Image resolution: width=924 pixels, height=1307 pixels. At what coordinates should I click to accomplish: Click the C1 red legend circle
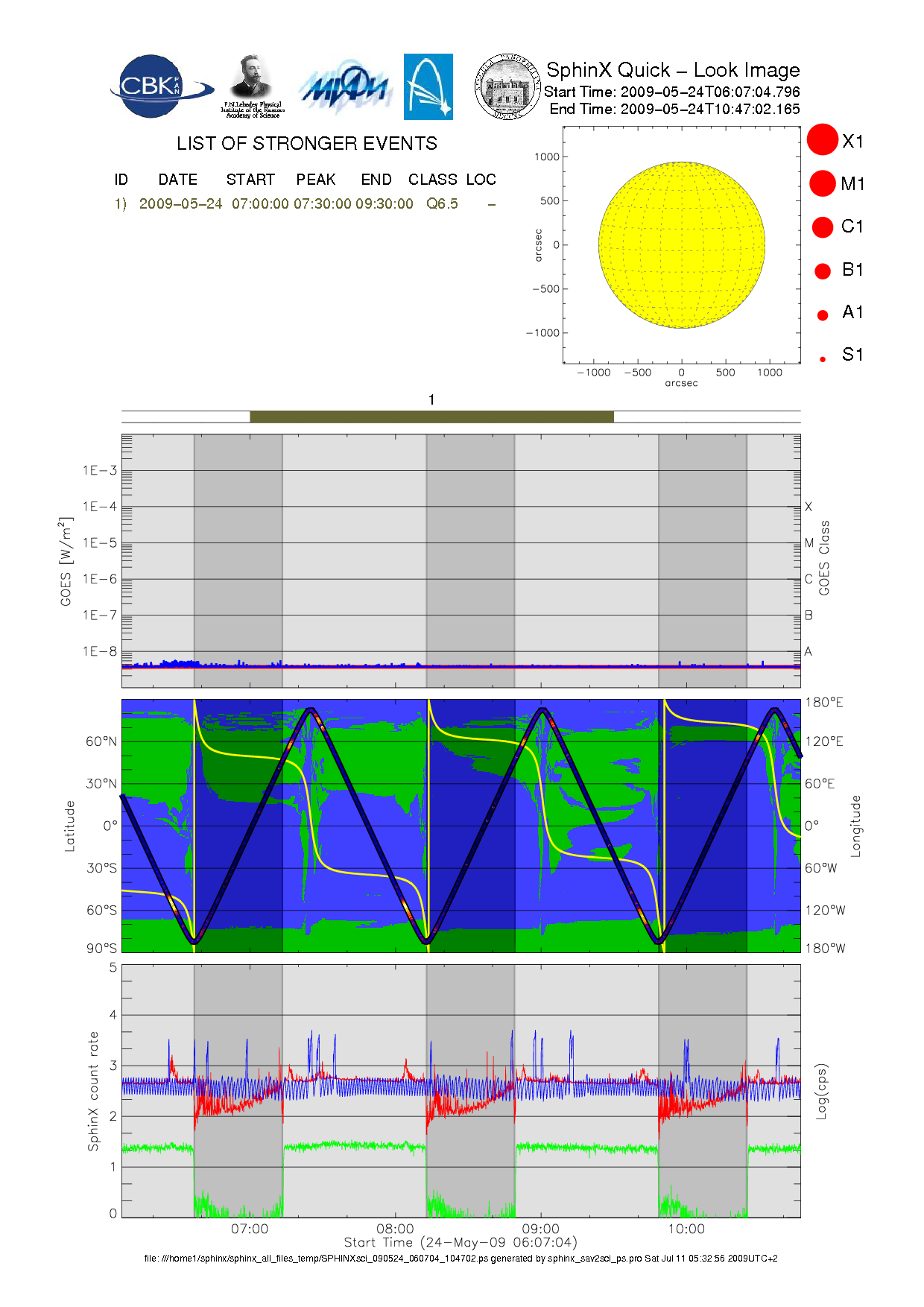[823, 227]
